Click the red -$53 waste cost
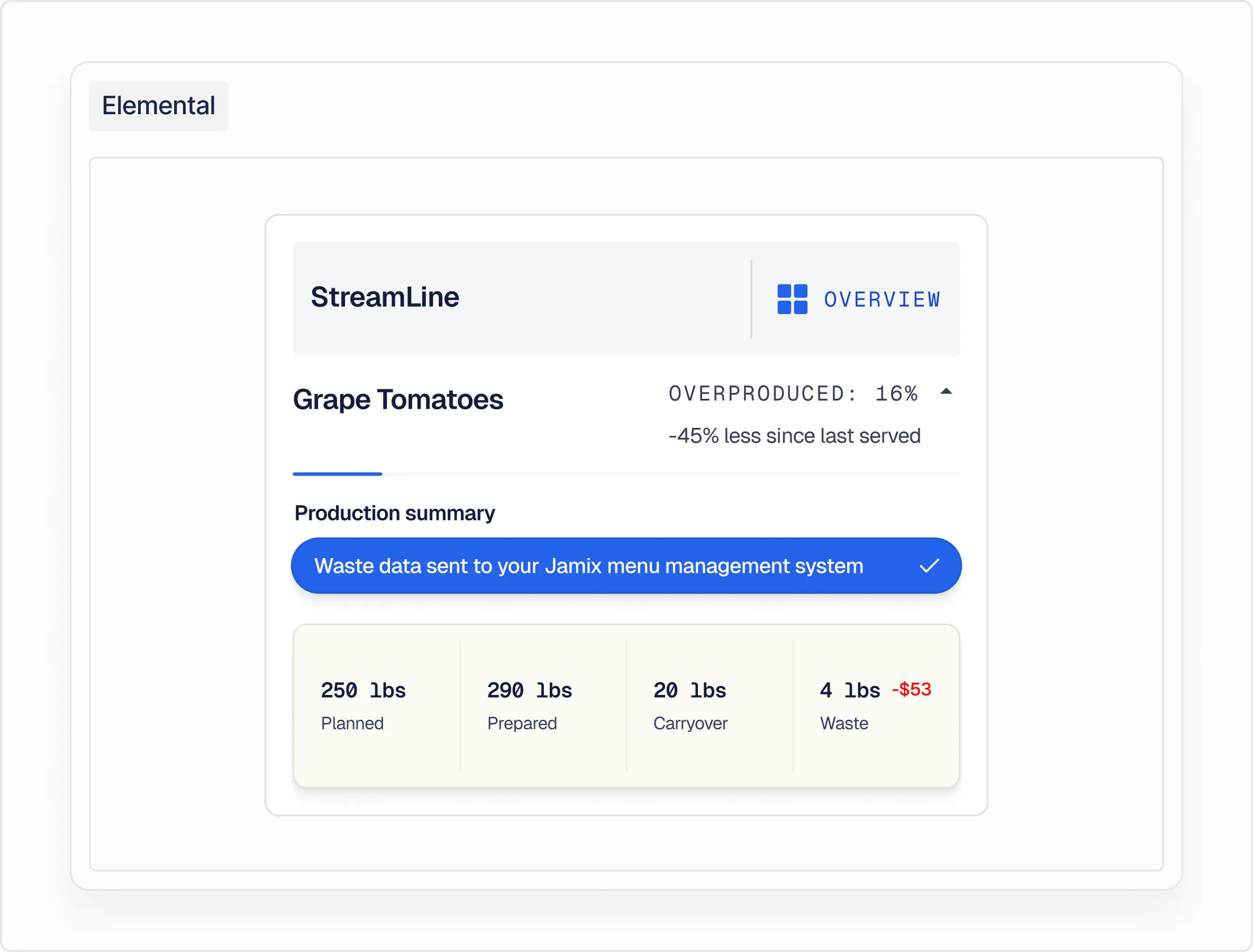The width and height of the screenshot is (1253, 952). (x=912, y=689)
